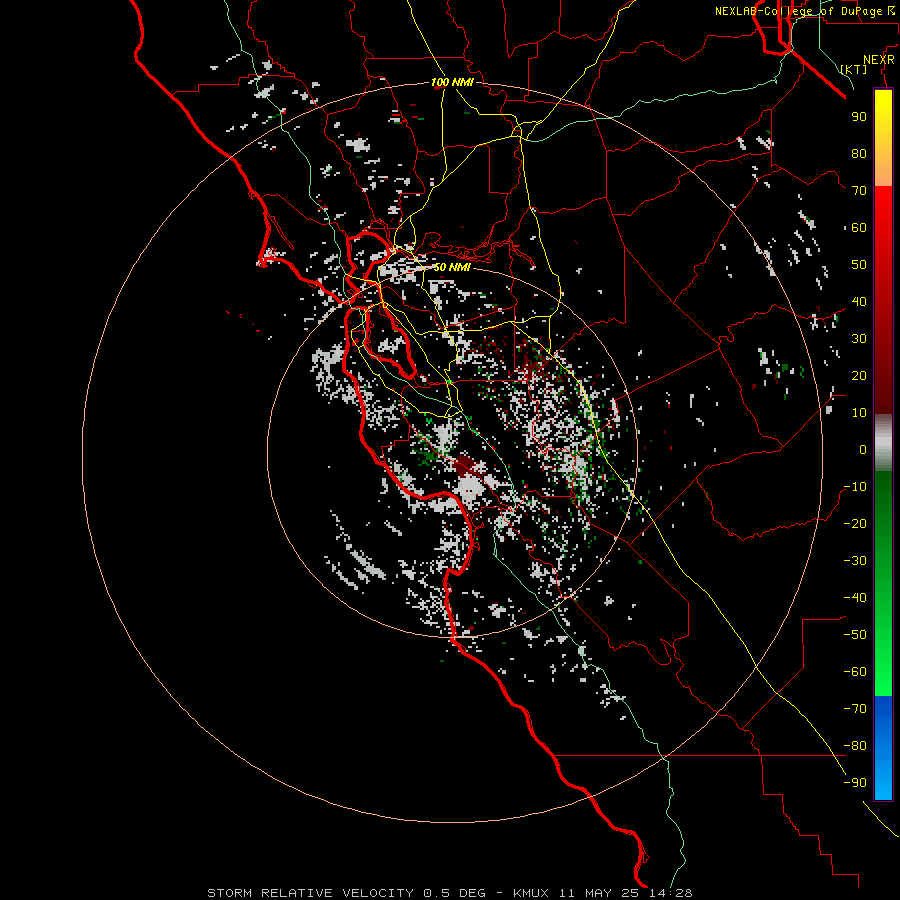Click the 'KMUX' station identifier in the caption
Viewport: 900px width, 900px height.
530,893
